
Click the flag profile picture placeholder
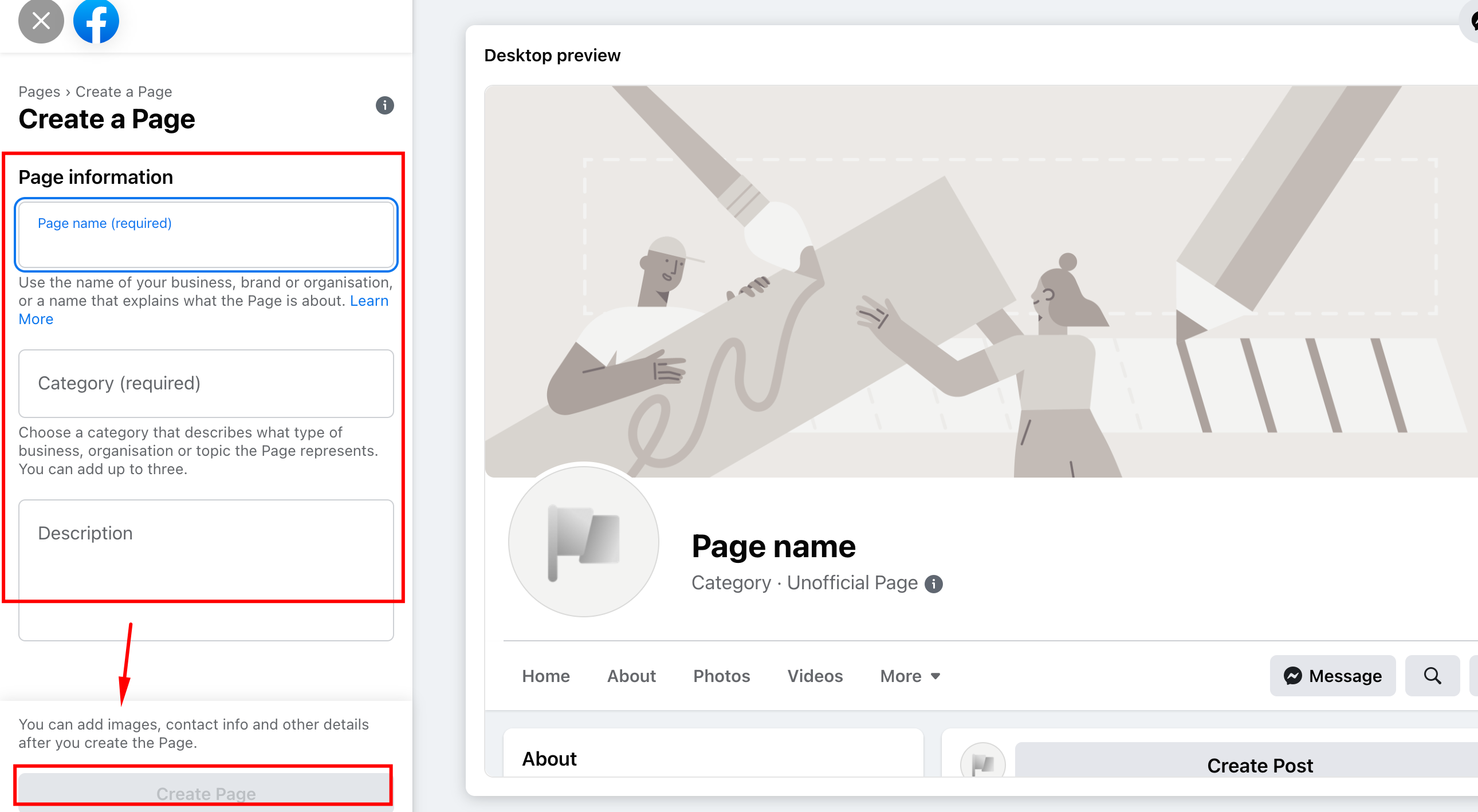pos(584,541)
